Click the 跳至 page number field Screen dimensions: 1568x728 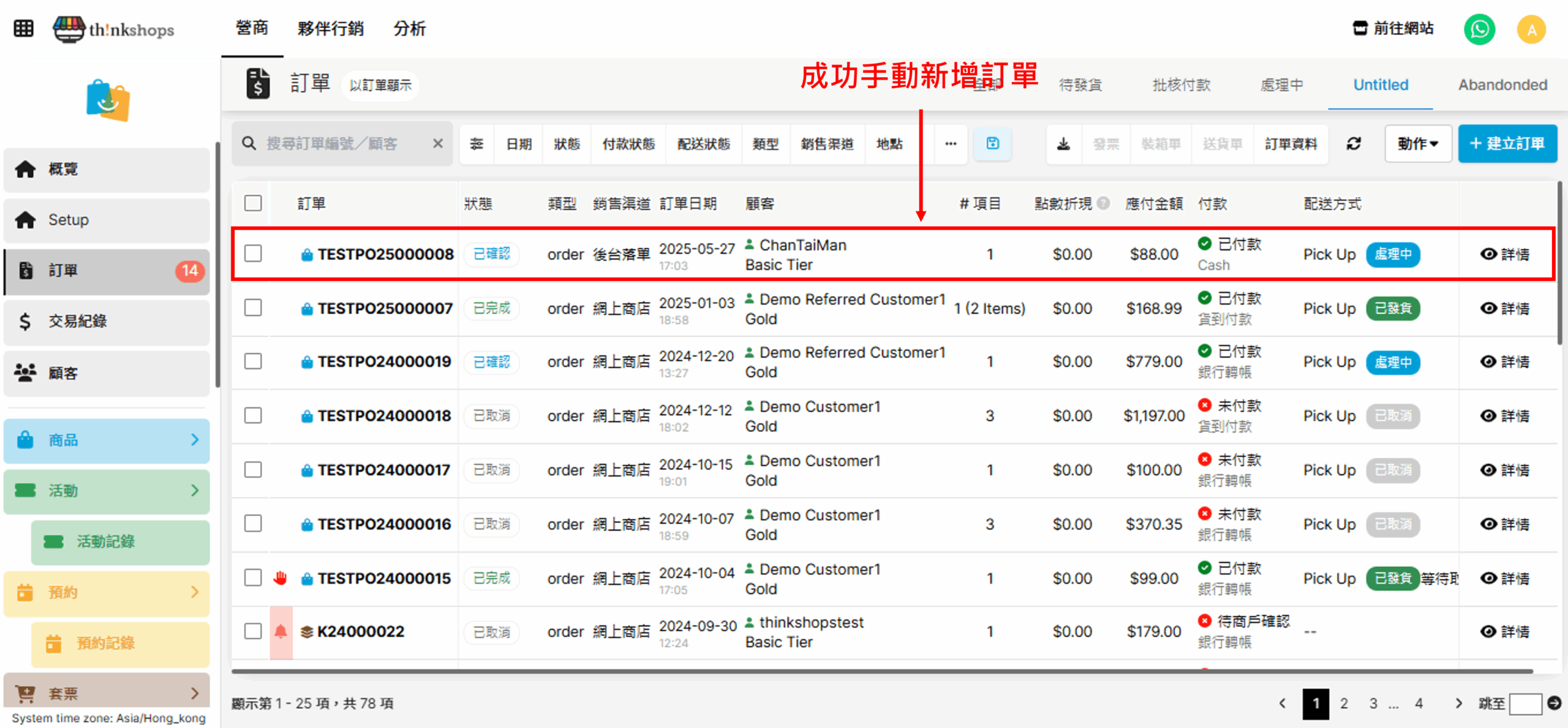1525,703
